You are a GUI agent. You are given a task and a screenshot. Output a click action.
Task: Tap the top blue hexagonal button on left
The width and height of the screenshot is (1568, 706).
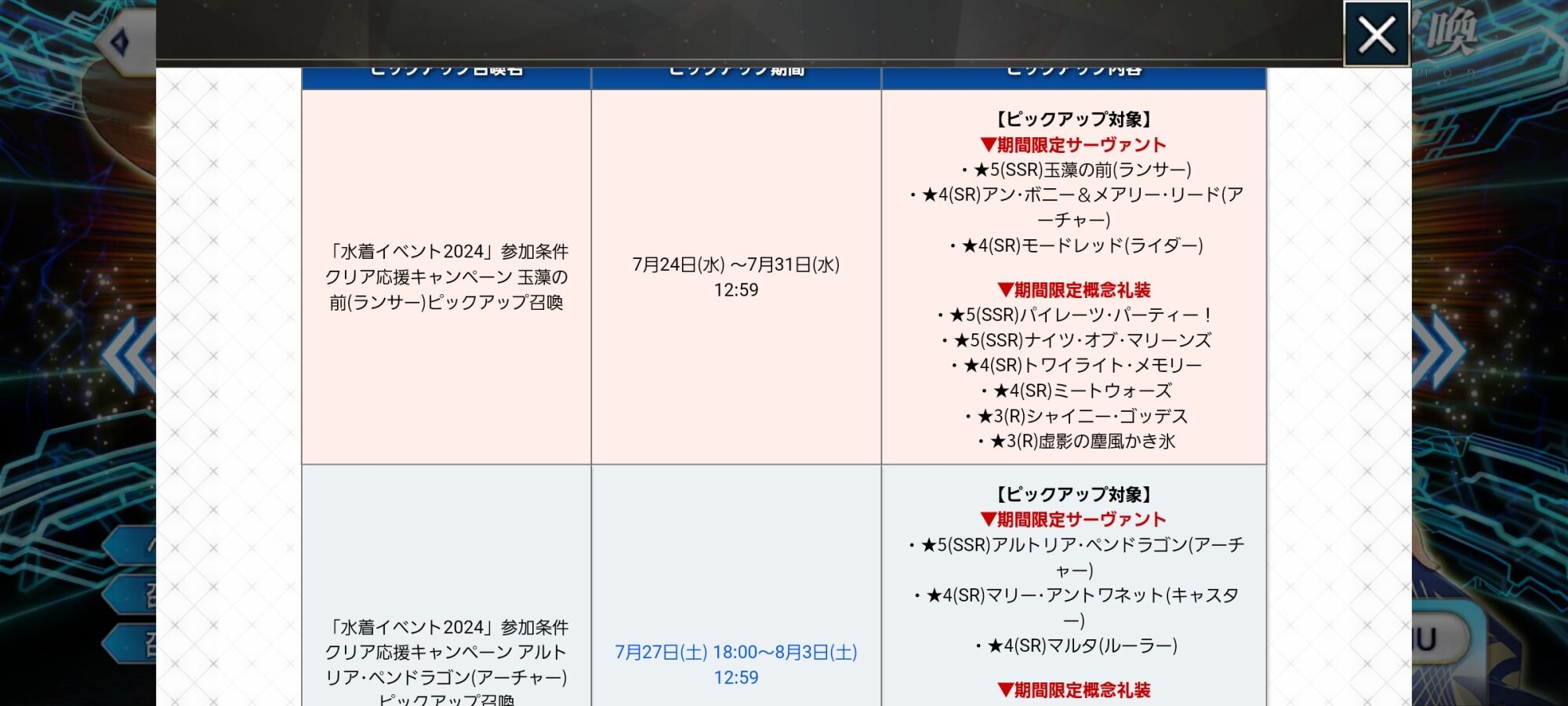tap(132, 544)
